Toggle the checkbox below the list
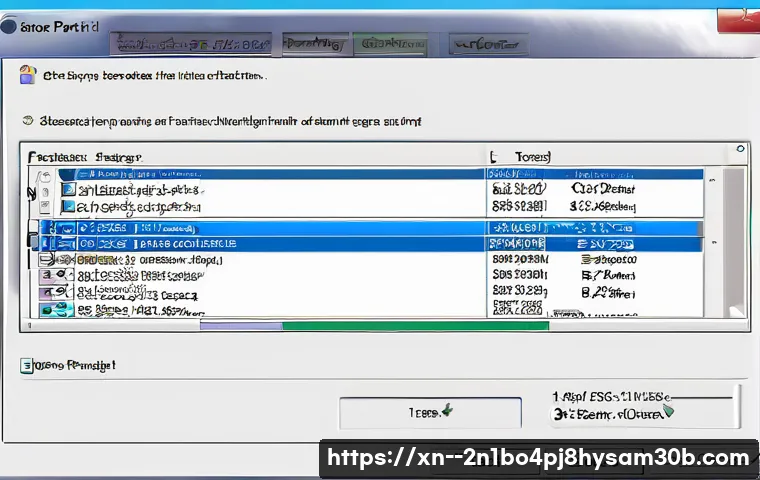760x480 pixels. click(x=28, y=366)
